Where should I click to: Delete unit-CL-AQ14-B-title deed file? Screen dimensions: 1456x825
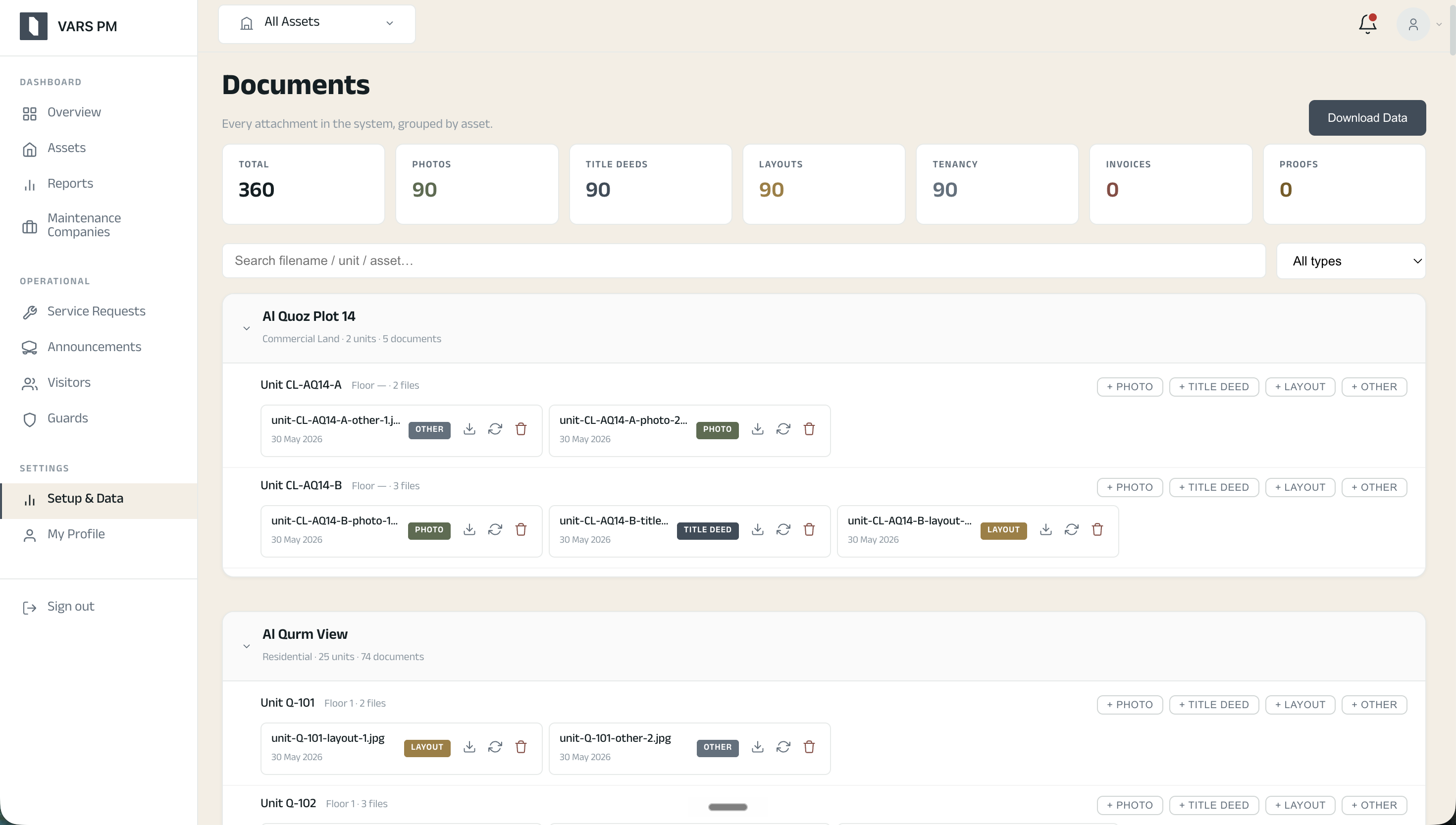809,529
